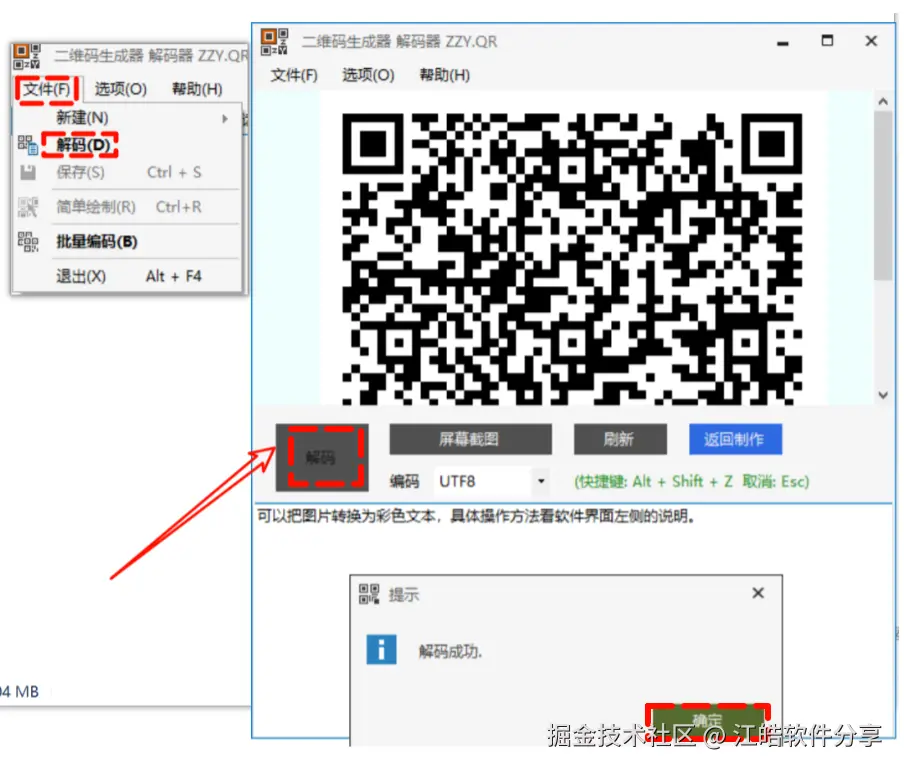Click the blue info icon in dialog
The width and height of the screenshot is (904, 771).
coord(381,650)
